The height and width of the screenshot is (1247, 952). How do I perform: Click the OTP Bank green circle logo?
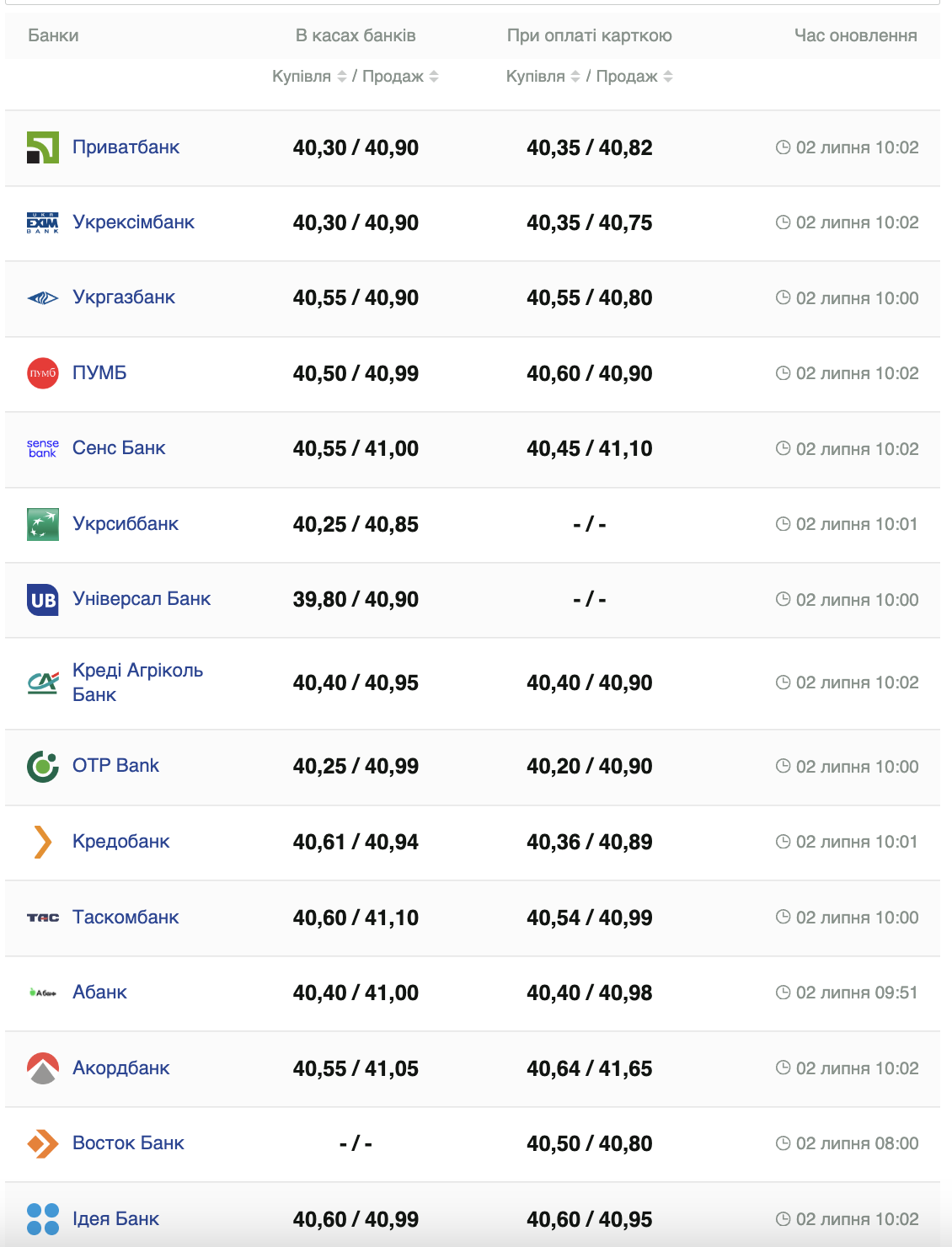point(43,767)
